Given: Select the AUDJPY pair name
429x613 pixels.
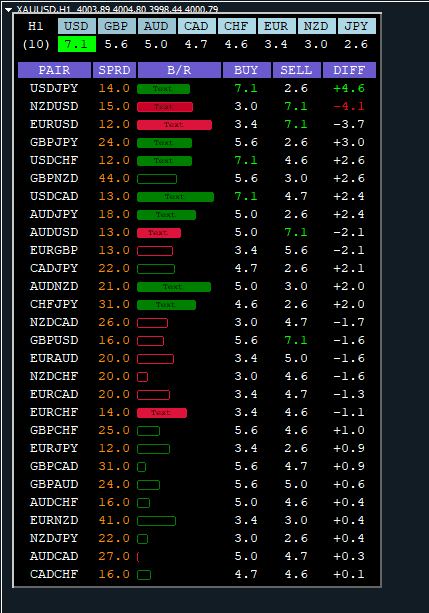Looking at the screenshot, I should click(x=54, y=214).
